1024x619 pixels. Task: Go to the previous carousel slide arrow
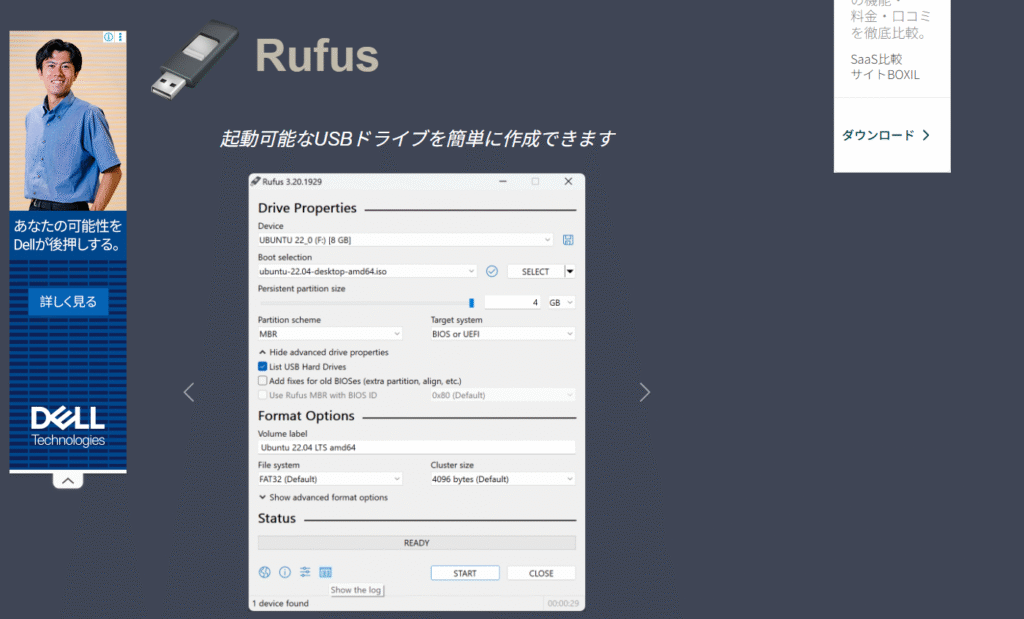tap(189, 393)
